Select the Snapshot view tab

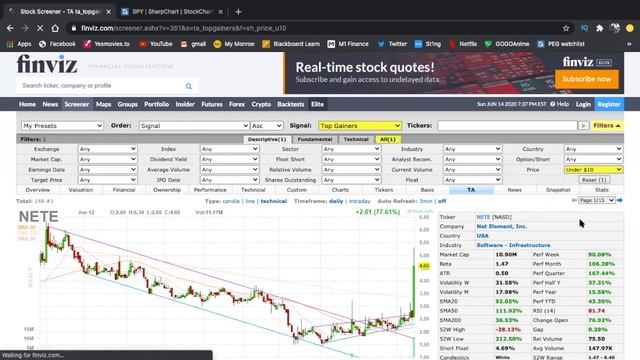tap(558, 190)
